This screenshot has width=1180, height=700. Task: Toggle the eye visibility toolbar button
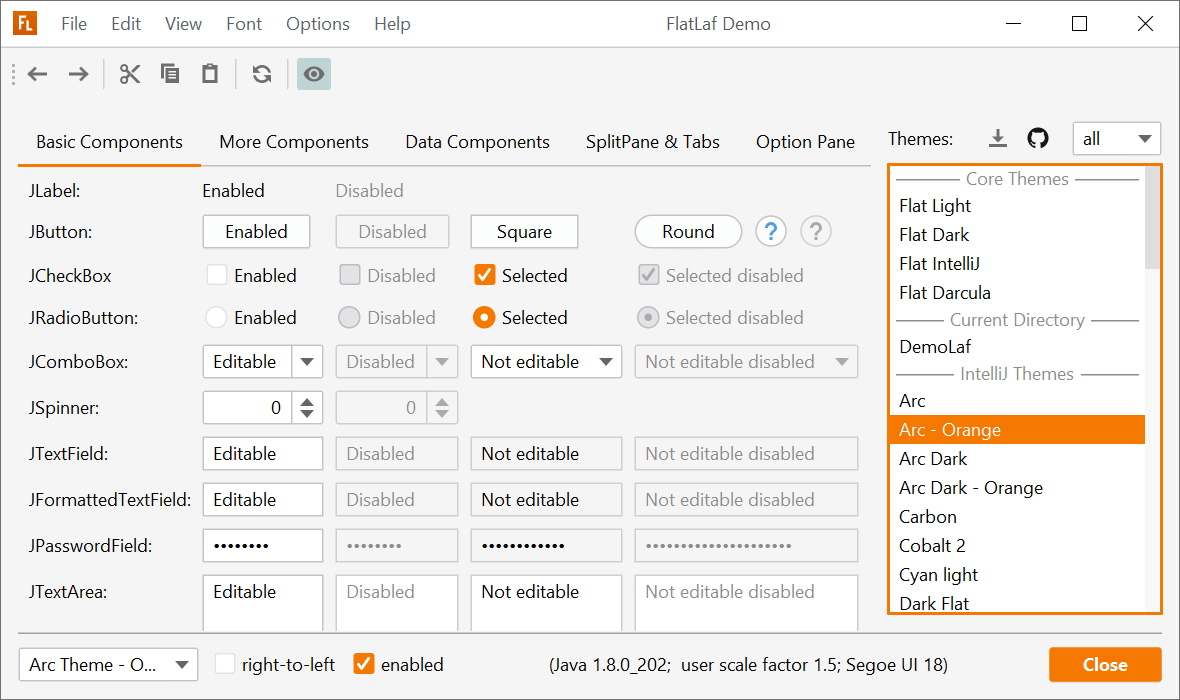coord(314,74)
